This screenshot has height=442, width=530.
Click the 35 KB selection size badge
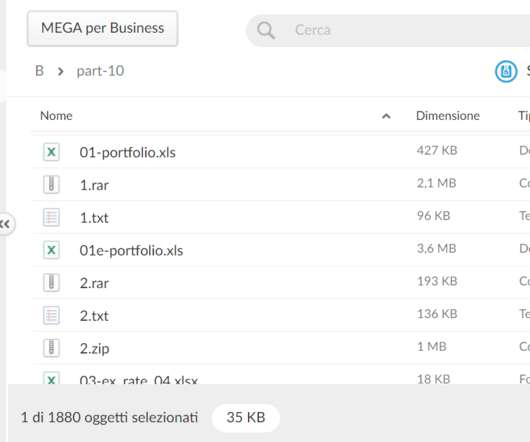pos(246,417)
